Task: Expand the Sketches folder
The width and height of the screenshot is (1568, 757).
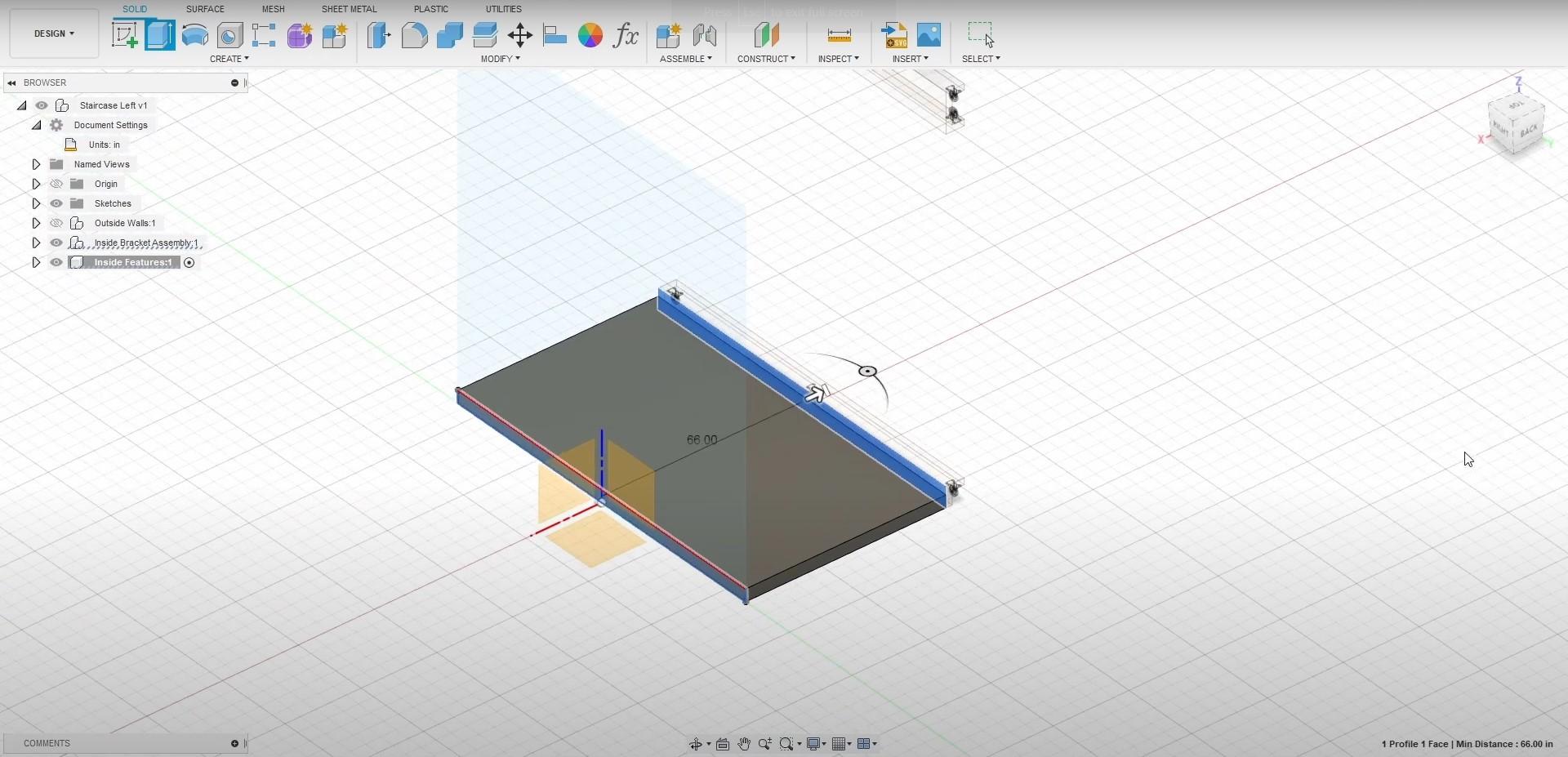Action: pyautogui.click(x=36, y=203)
